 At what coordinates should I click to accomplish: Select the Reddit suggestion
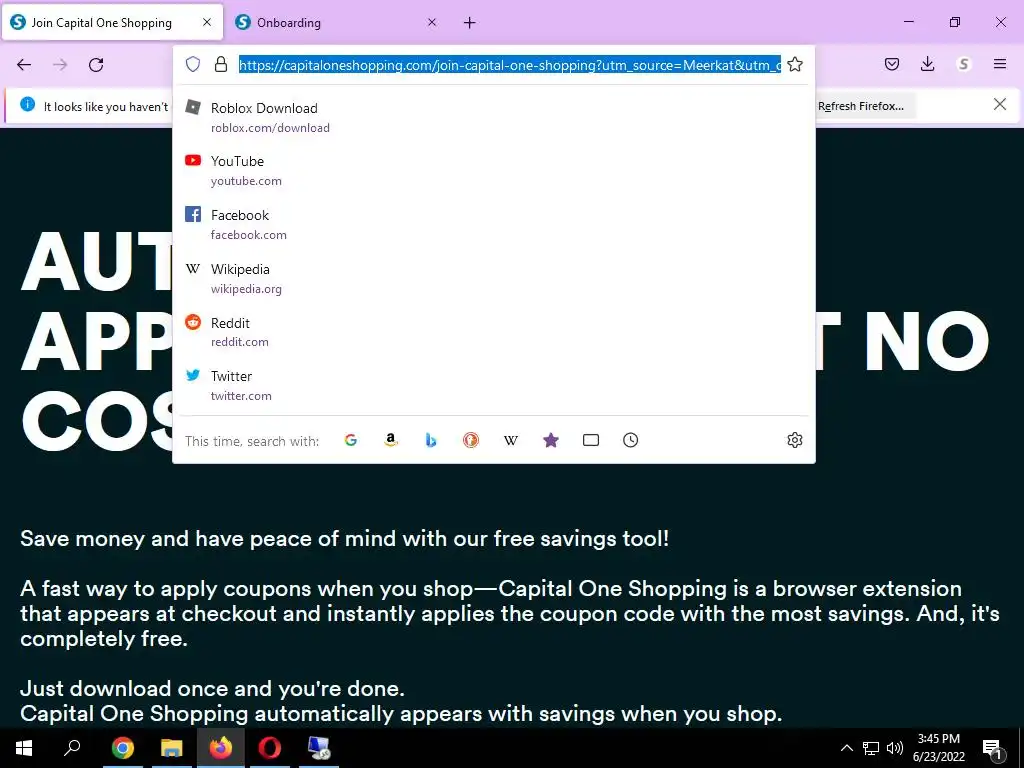[x=493, y=332]
